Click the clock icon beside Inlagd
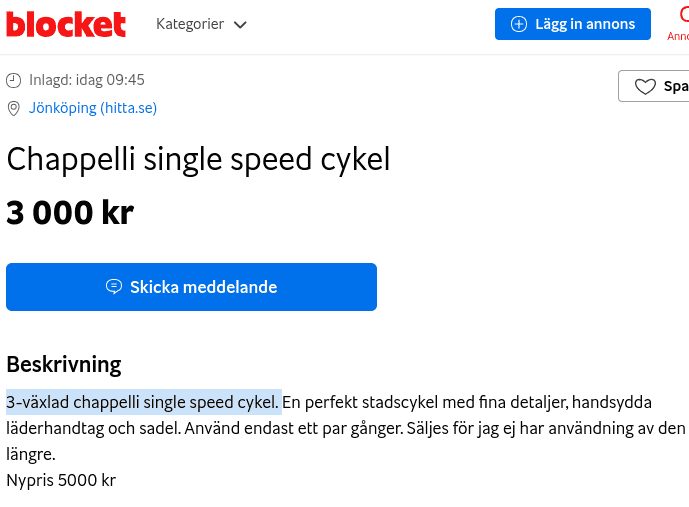This screenshot has height=507, width=689. (14, 80)
